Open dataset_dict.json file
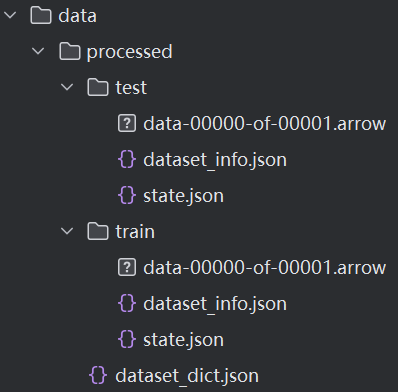Screen dimensions: 398x392 coord(187,376)
